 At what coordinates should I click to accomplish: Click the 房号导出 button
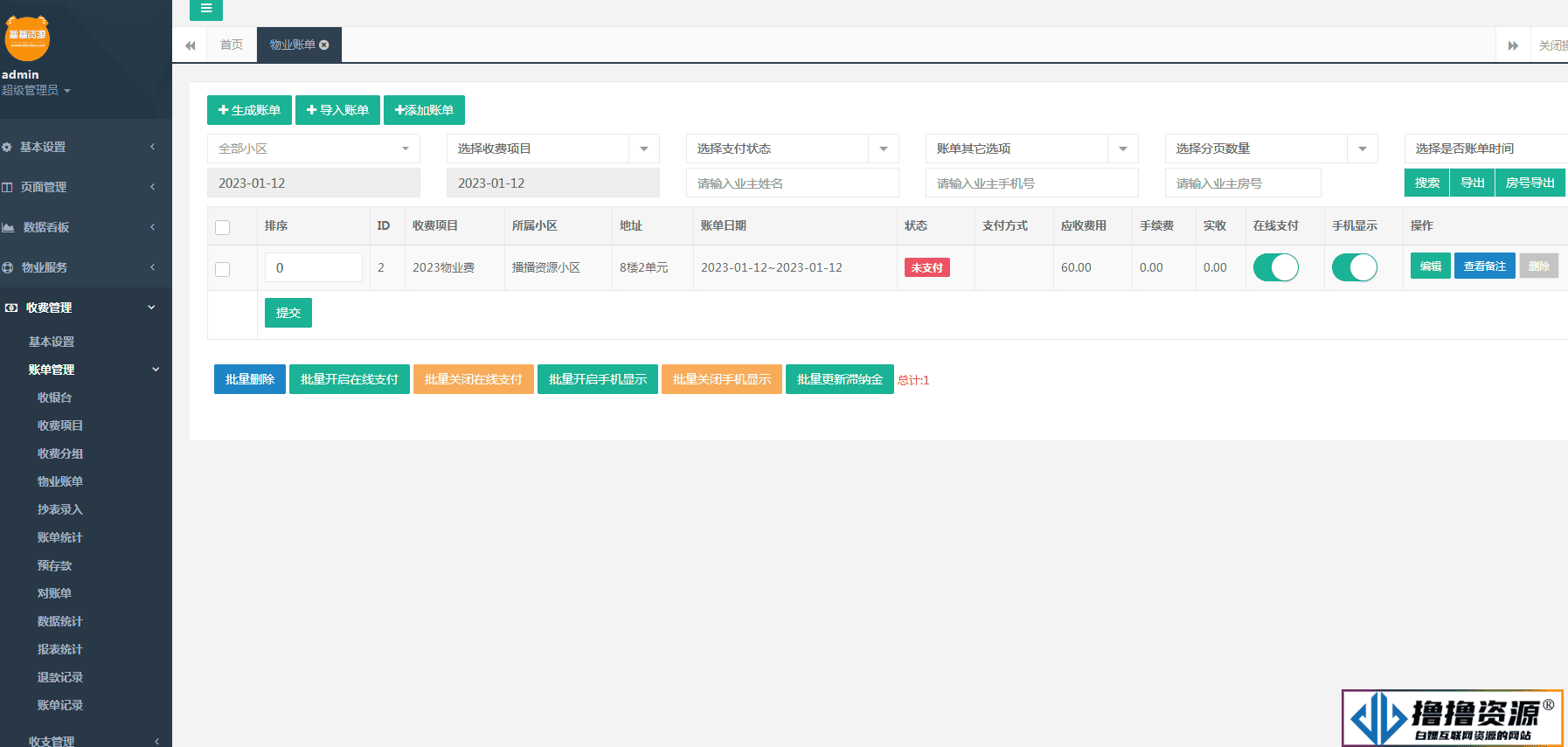coord(1530,183)
